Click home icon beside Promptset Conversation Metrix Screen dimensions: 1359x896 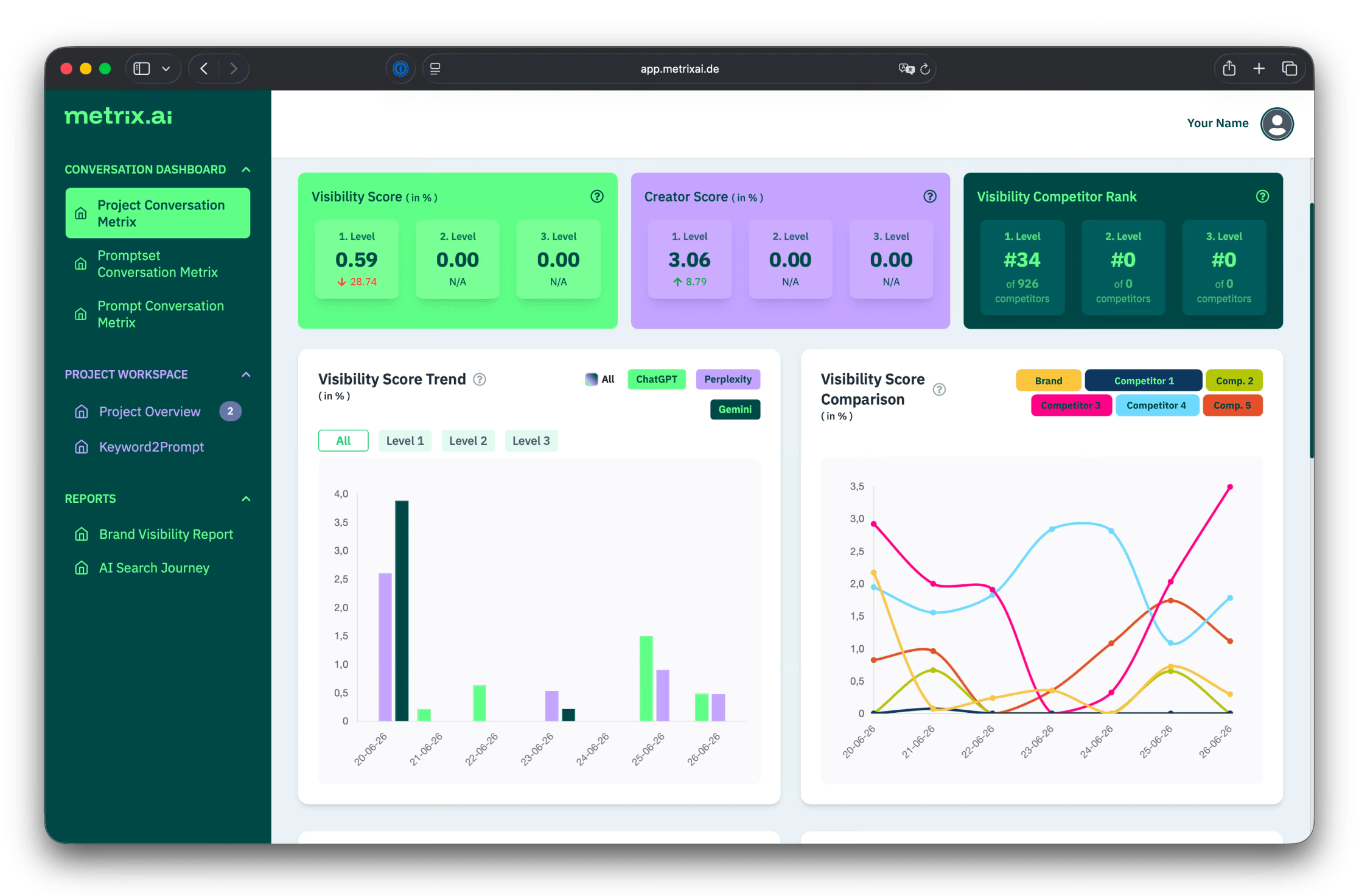[80, 264]
